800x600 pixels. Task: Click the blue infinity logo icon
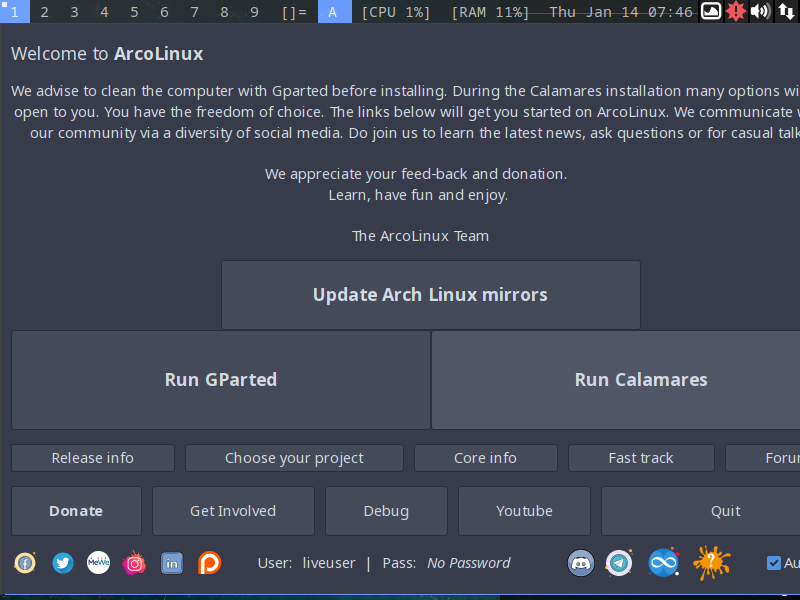[663, 563]
